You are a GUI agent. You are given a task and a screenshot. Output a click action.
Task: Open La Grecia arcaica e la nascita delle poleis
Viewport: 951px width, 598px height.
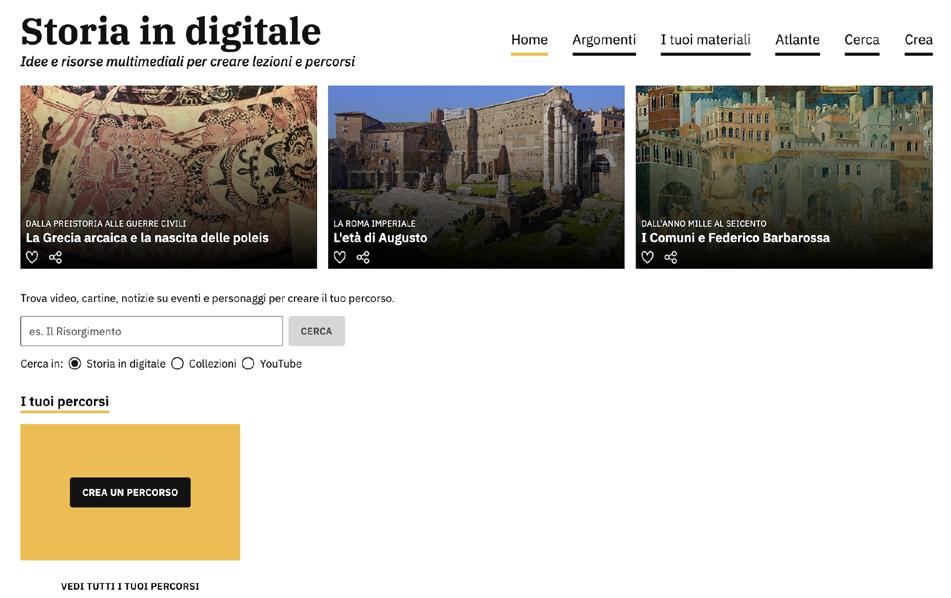tap(147, 238)
